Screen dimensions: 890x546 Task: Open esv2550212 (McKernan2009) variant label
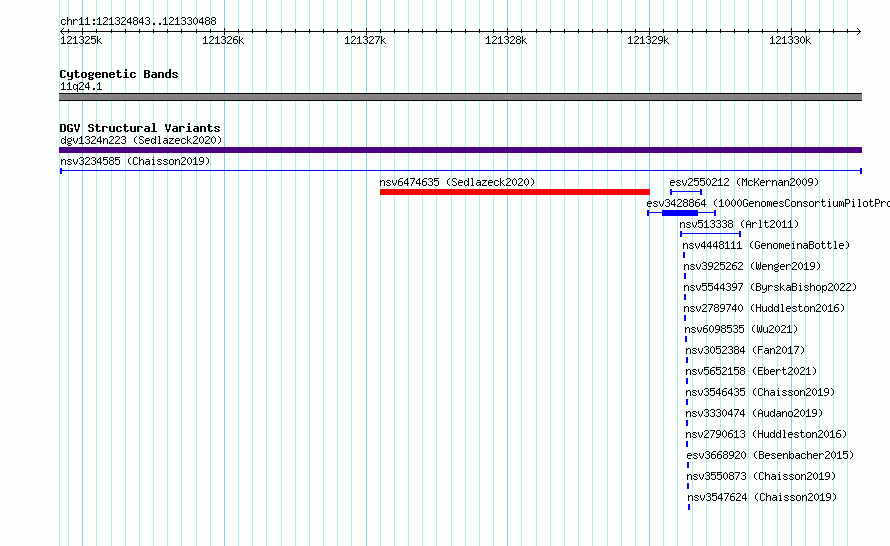(744, 182)
